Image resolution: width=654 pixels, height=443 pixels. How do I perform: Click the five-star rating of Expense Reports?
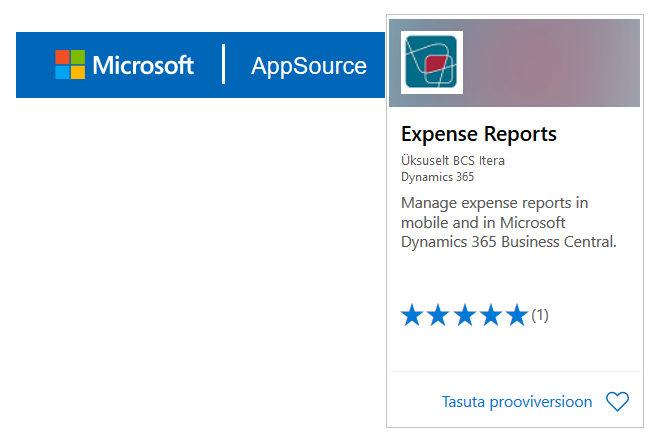(464, 315)
